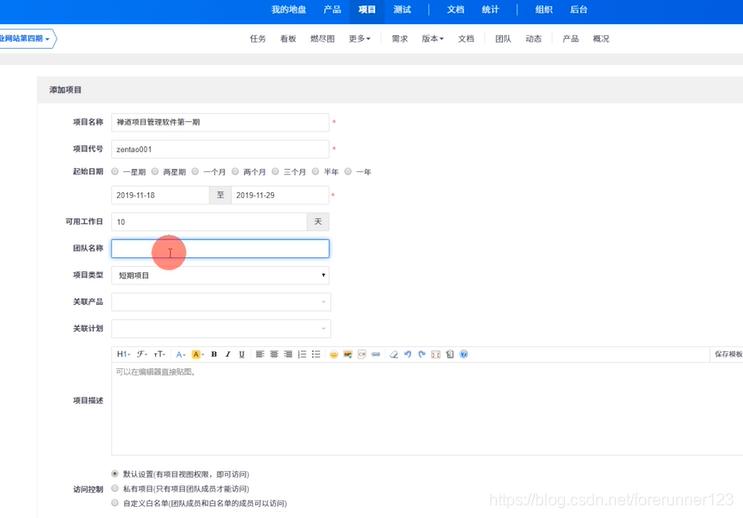Image resolution: width=743 pixels, height=518 pixels.
Task: Switch to the 任务 sub tab
Action: click(x=258, y=39)
